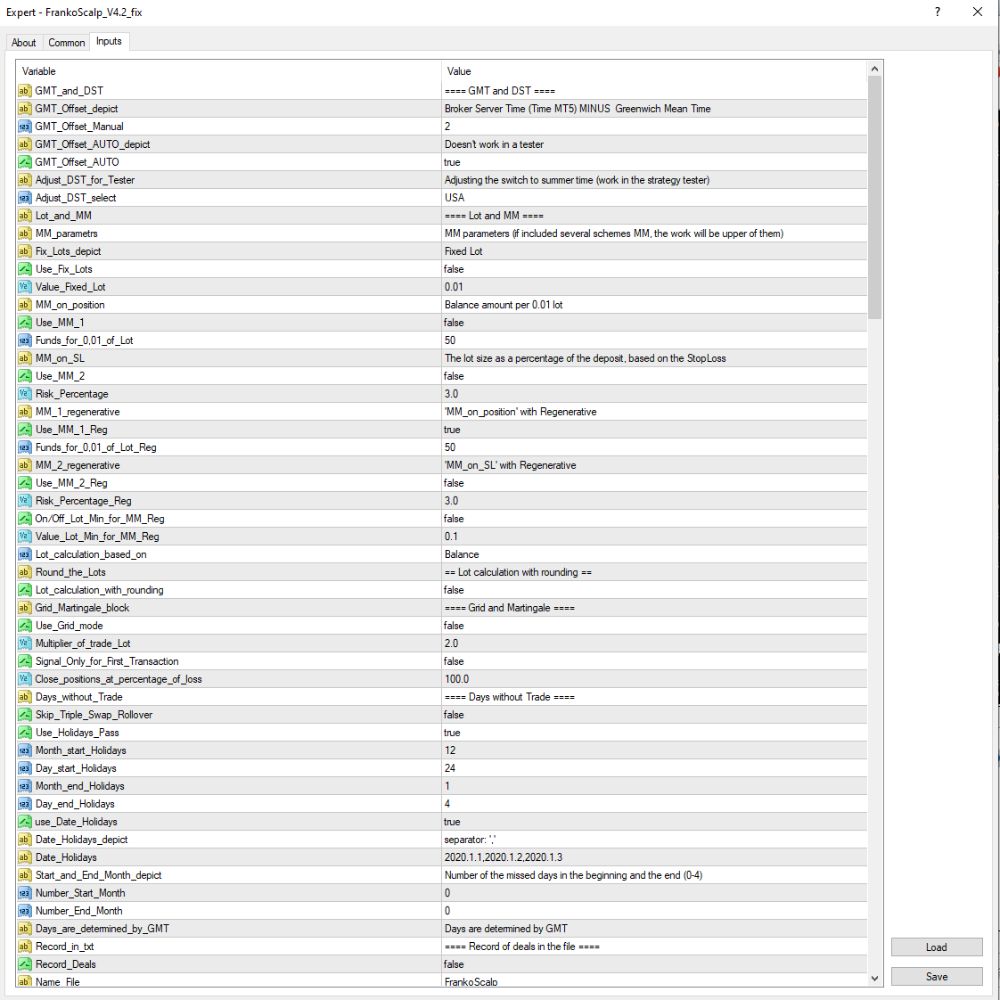Screen dimensions: 1000x1000
Task: Click the icon beside Value_Fixed_Lot
Action: tap(25, 287)
